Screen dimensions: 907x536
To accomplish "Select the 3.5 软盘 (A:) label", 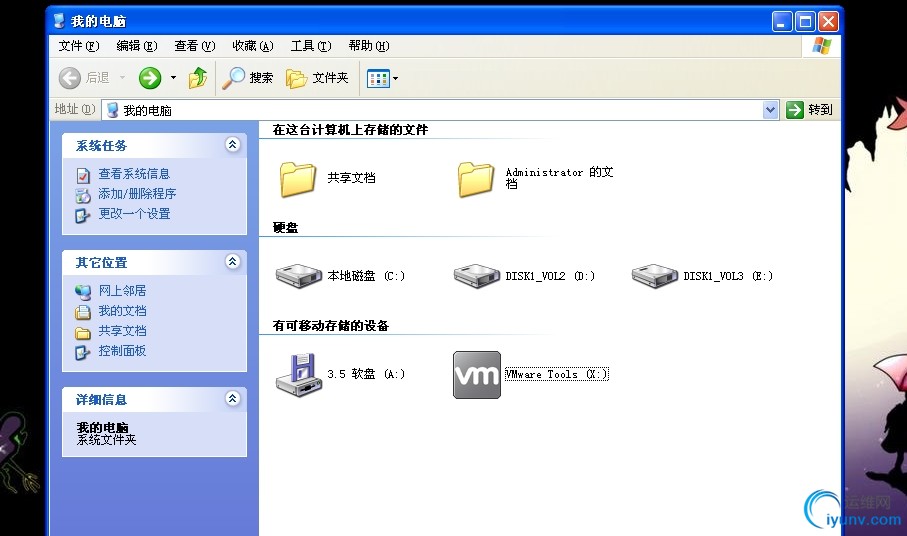I will pos(366,374).
